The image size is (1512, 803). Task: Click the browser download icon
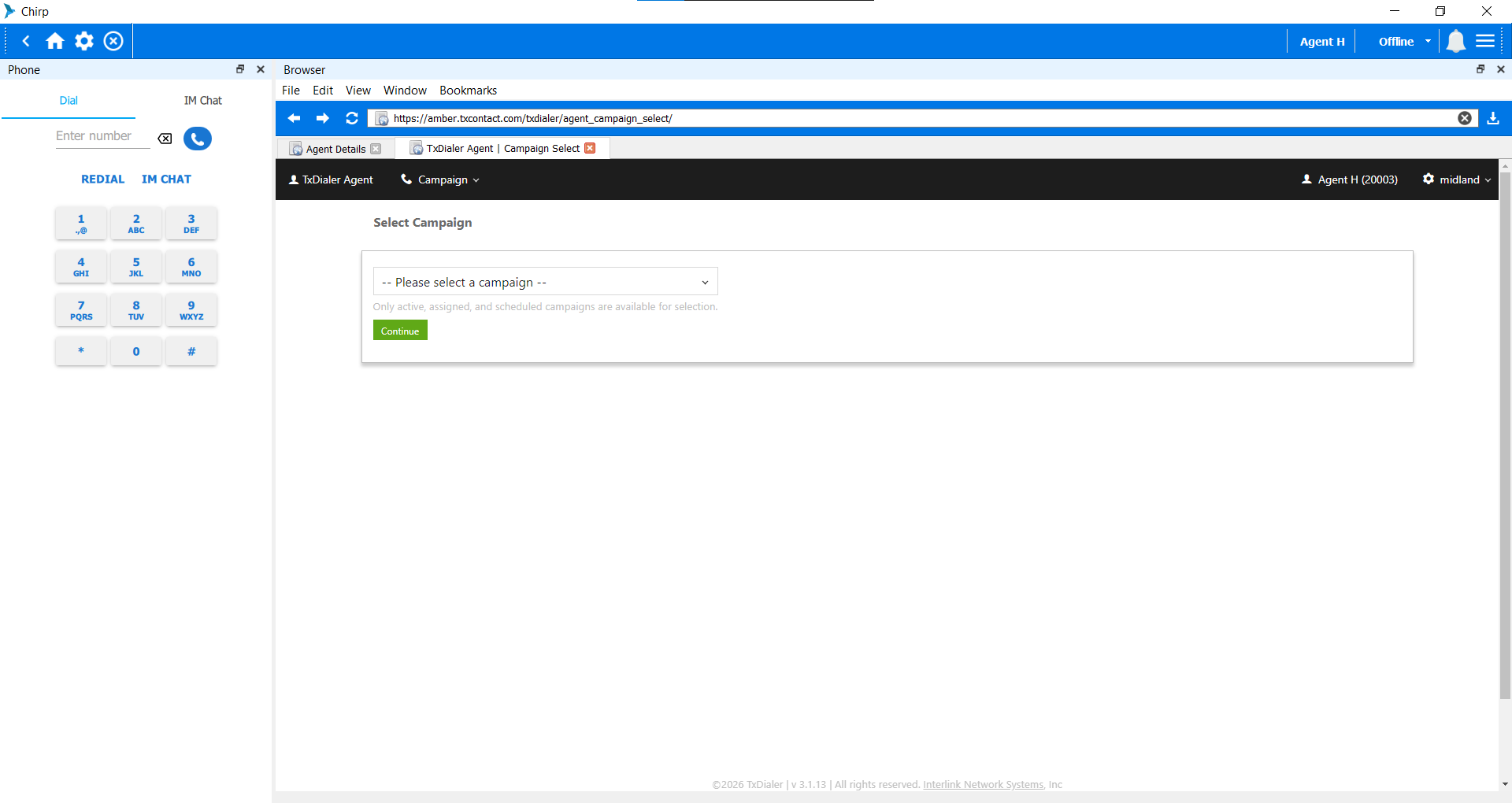1493,118
